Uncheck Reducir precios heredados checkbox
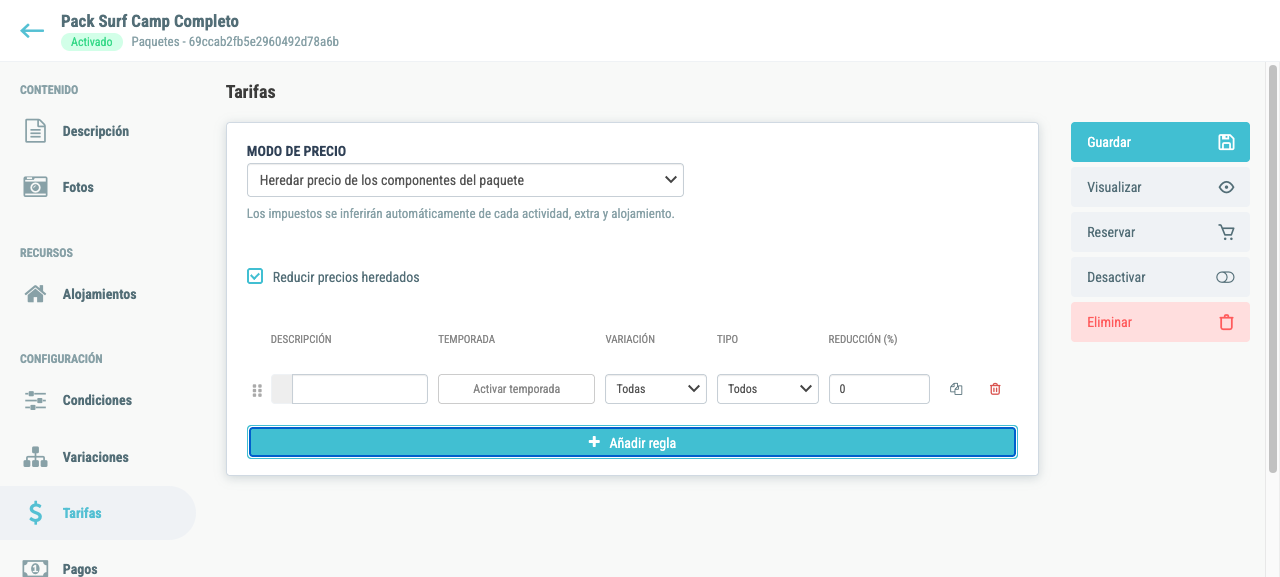The height and width of the screenshot is (577, 1280). point(255,276)
